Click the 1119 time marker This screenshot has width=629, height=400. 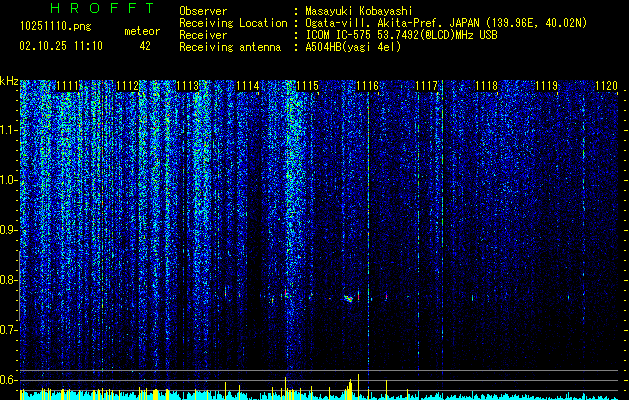coord(546,86)
